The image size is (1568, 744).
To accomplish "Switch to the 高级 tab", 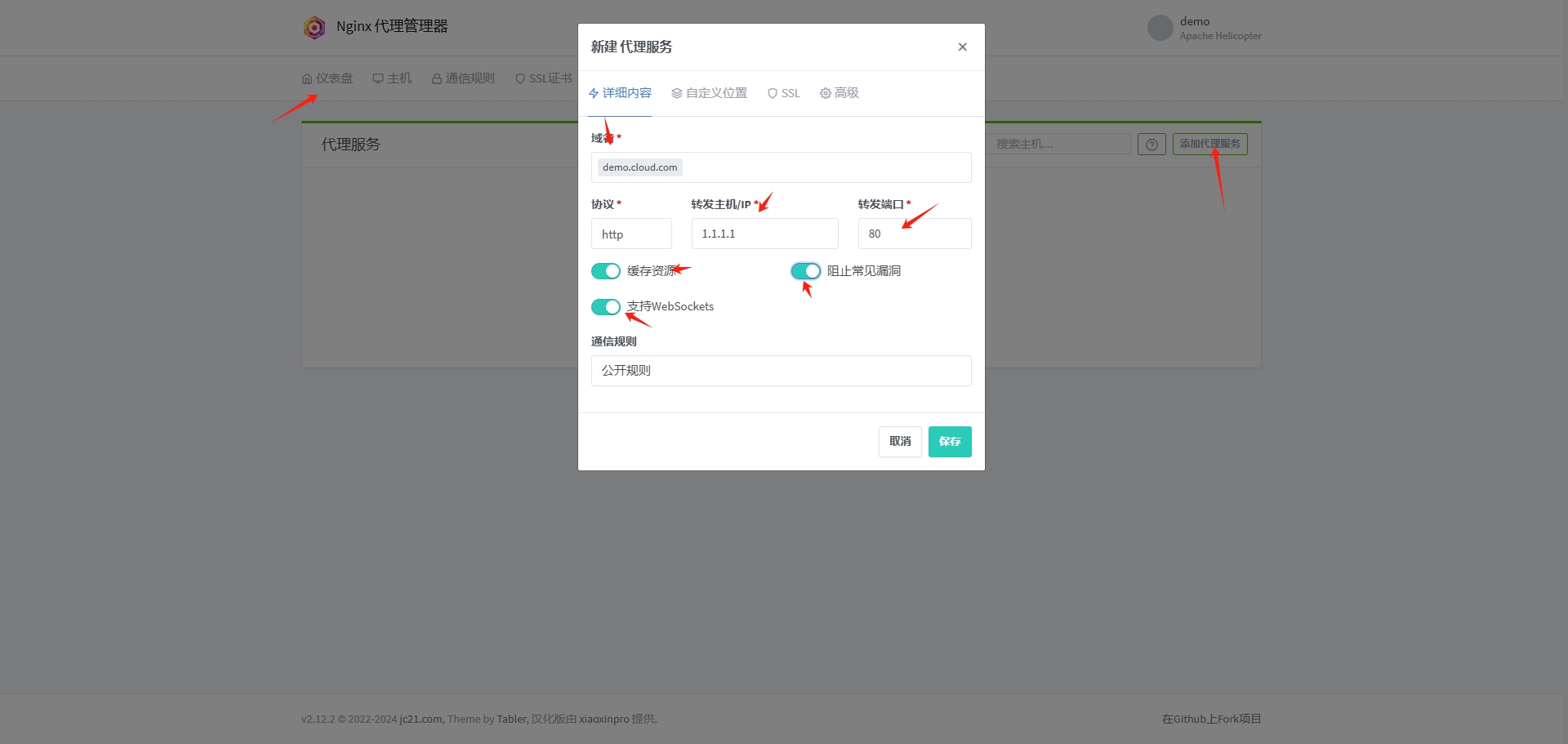I will (x=840, y=93).
